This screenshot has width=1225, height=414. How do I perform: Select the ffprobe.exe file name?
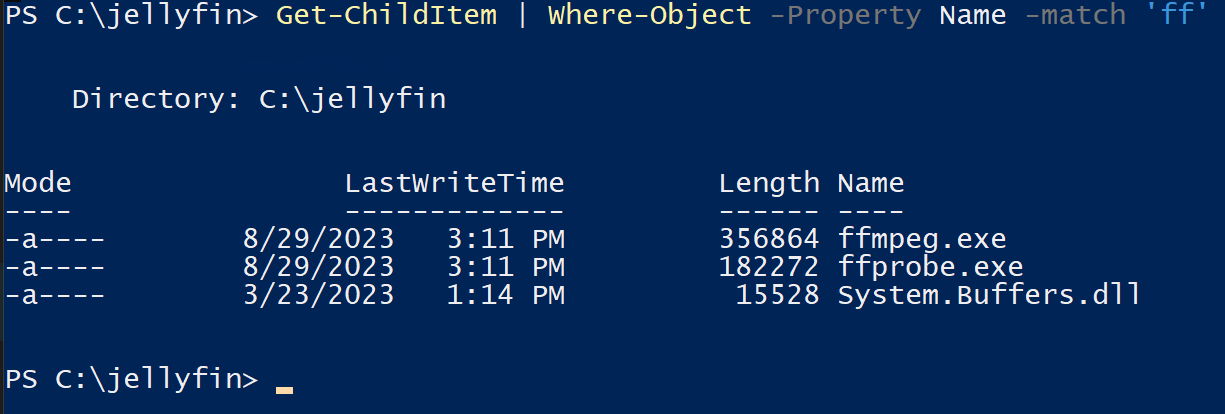click(930, 268)
